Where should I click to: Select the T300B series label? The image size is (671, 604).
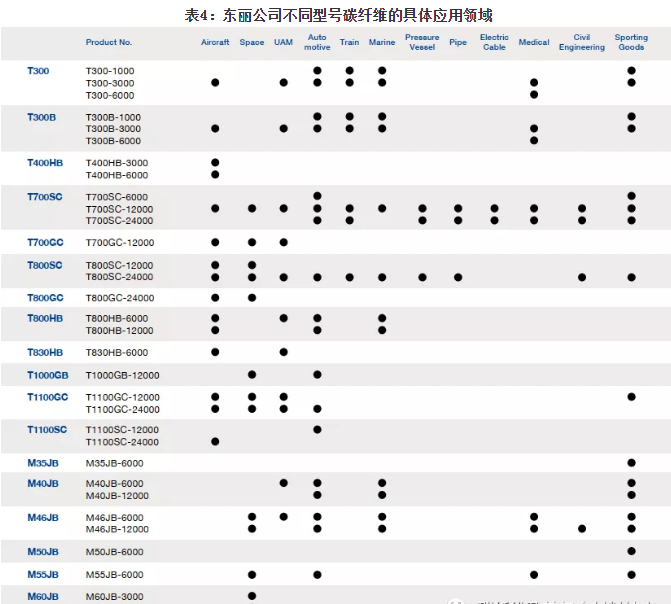pos(42,117)
